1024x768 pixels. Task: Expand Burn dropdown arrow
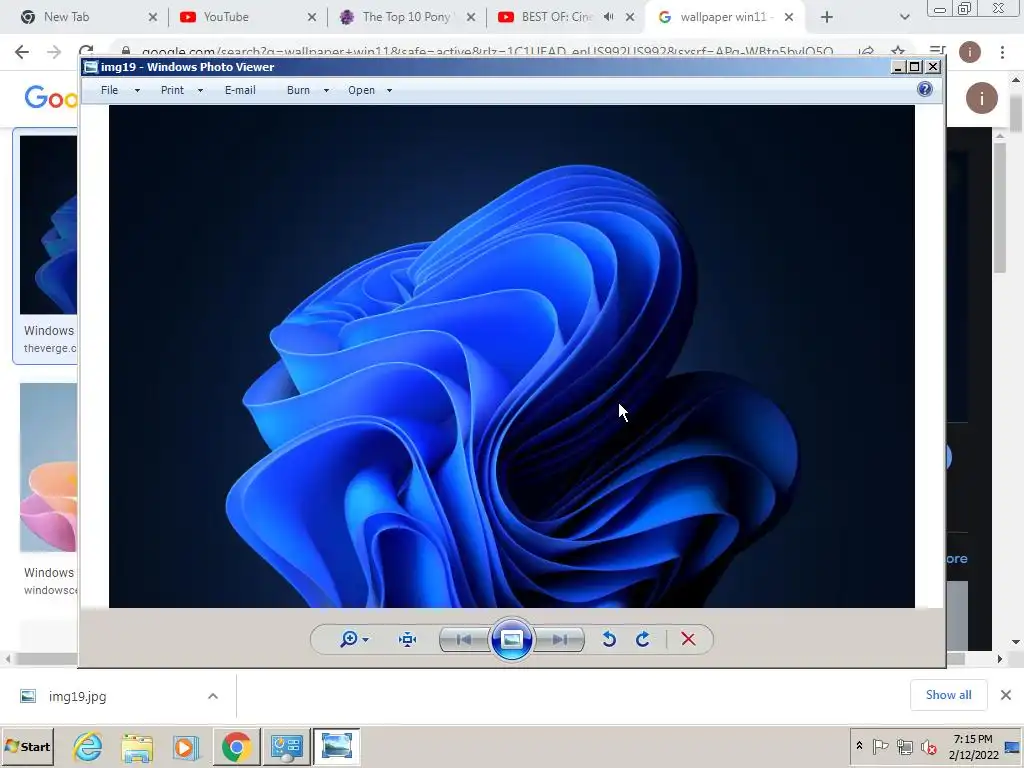point(326,91)
